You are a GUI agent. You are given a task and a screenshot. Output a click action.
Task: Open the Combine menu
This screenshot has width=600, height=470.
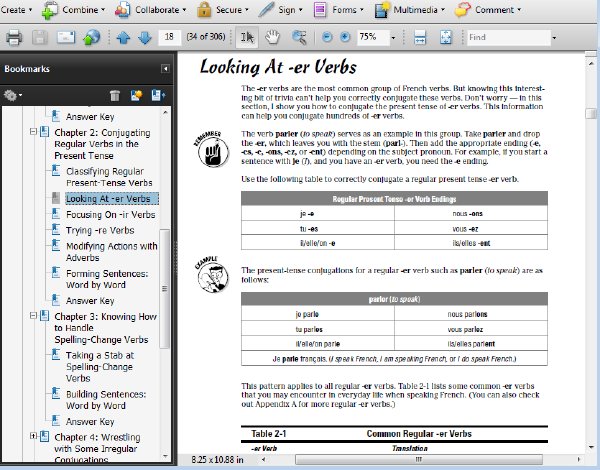pyautogui.click(x=73, y=10)
